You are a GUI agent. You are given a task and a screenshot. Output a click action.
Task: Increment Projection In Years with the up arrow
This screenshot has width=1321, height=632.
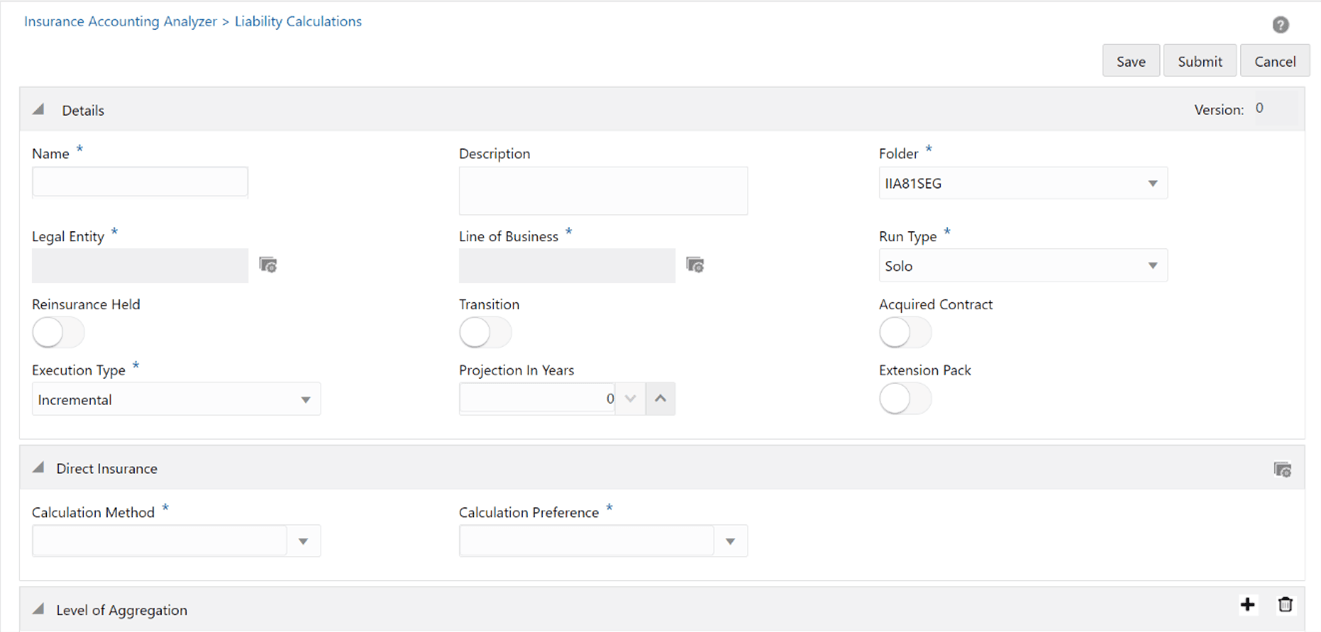tap(660, 398)
